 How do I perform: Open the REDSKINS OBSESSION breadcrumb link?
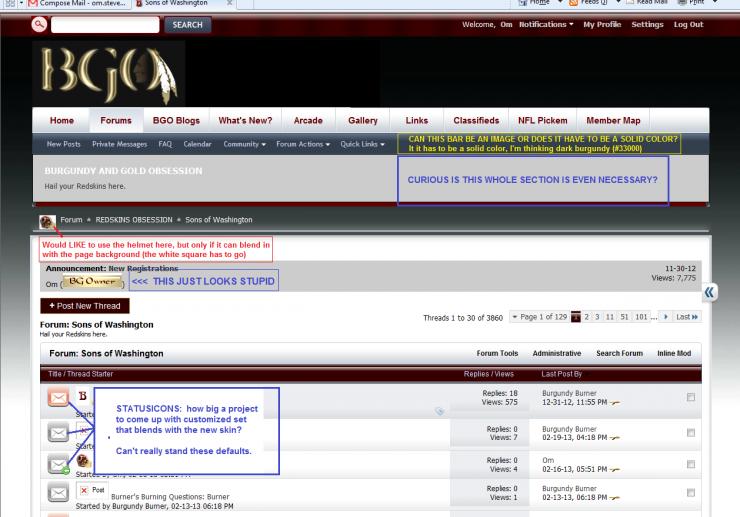(134, 220)
